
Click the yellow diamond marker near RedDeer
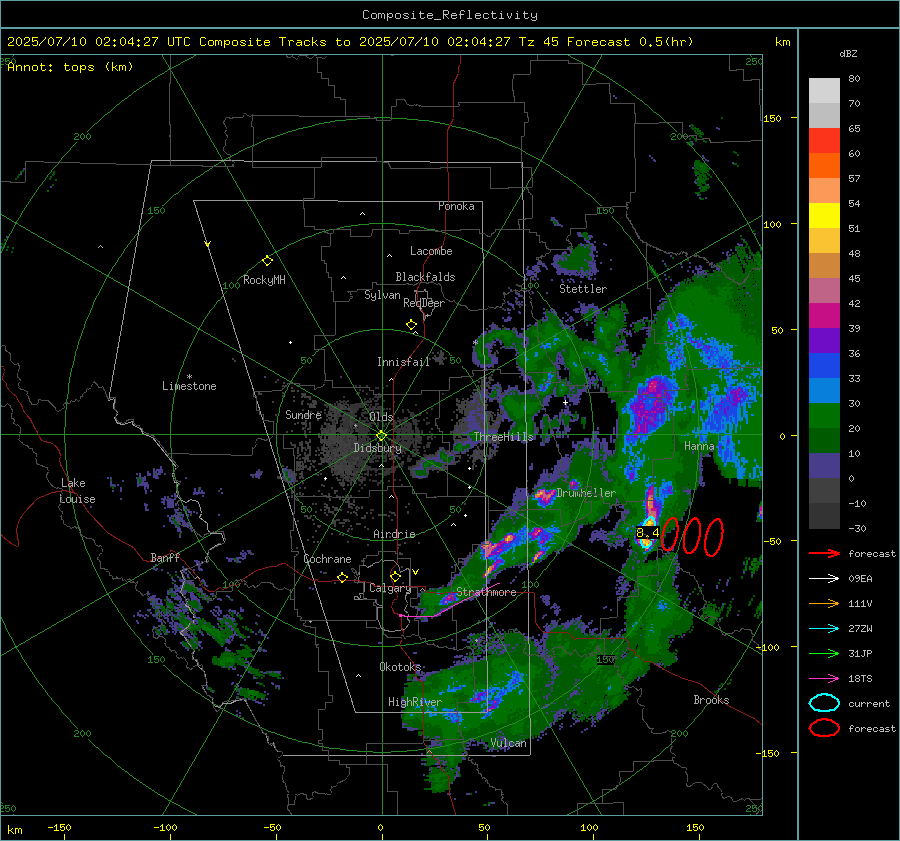pos(411,325)
